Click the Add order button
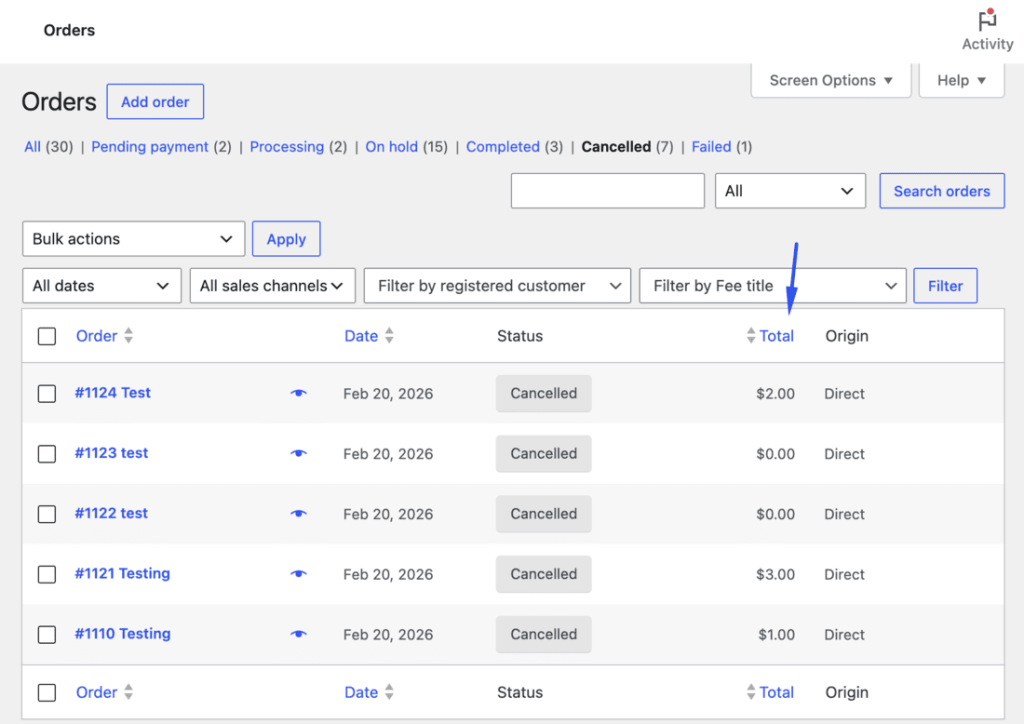The image size is (1024, 724). pos(155,102)
